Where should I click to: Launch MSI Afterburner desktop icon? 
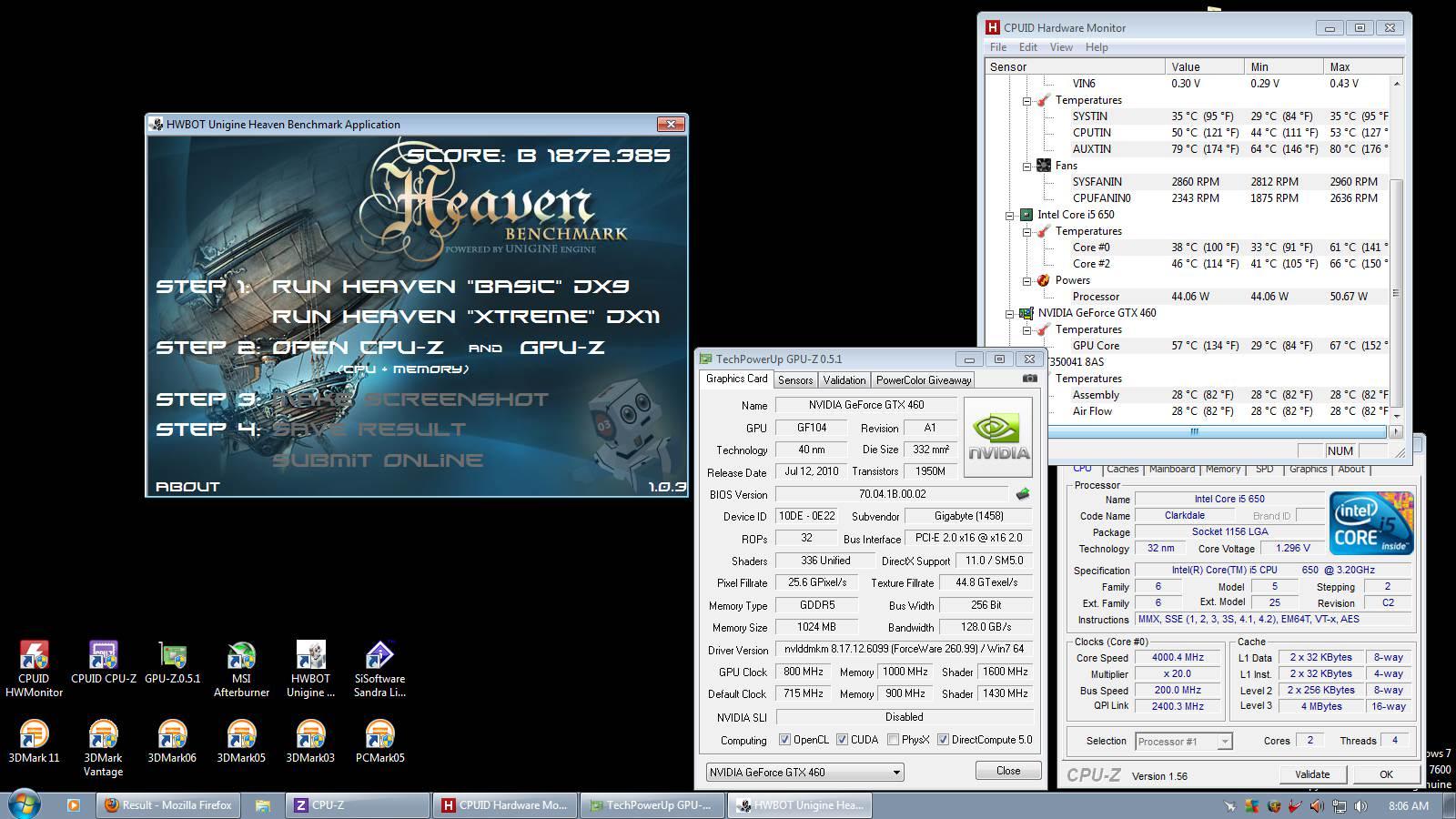[241, 668]
